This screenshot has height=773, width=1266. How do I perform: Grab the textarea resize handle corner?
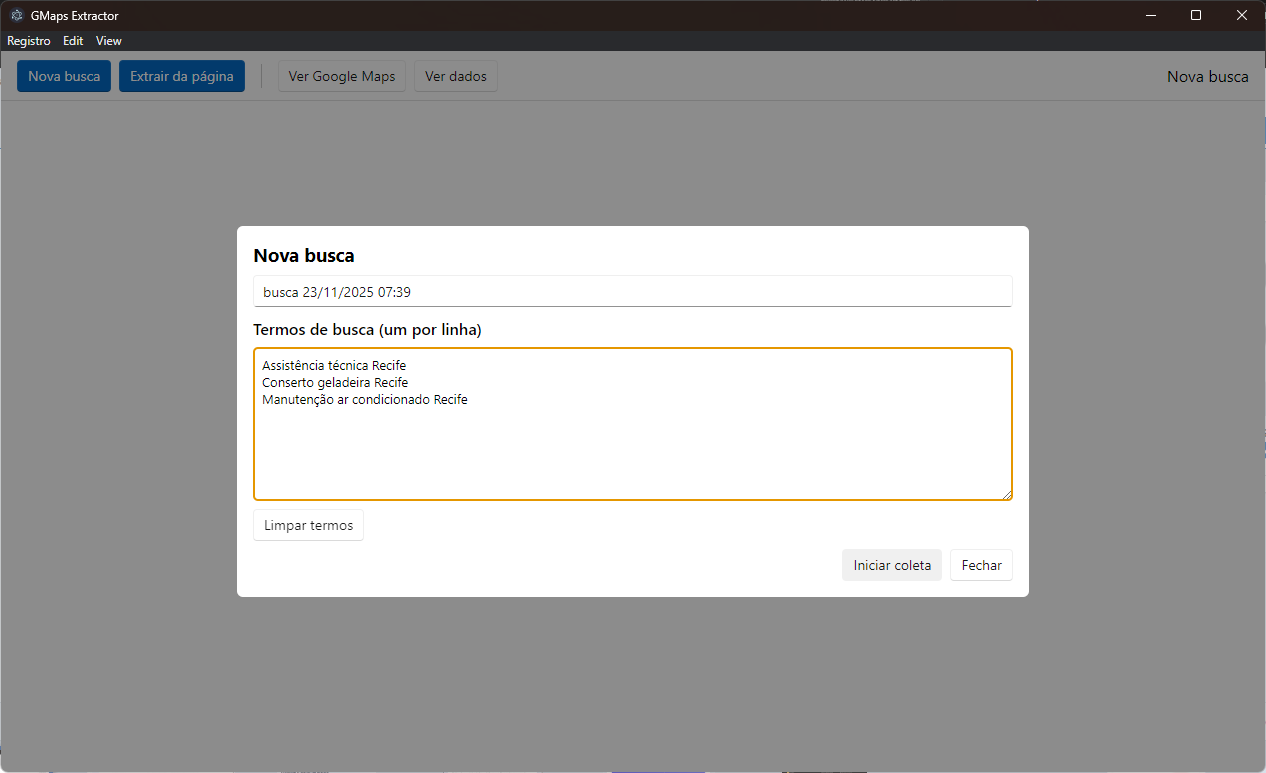[1006, 494]
